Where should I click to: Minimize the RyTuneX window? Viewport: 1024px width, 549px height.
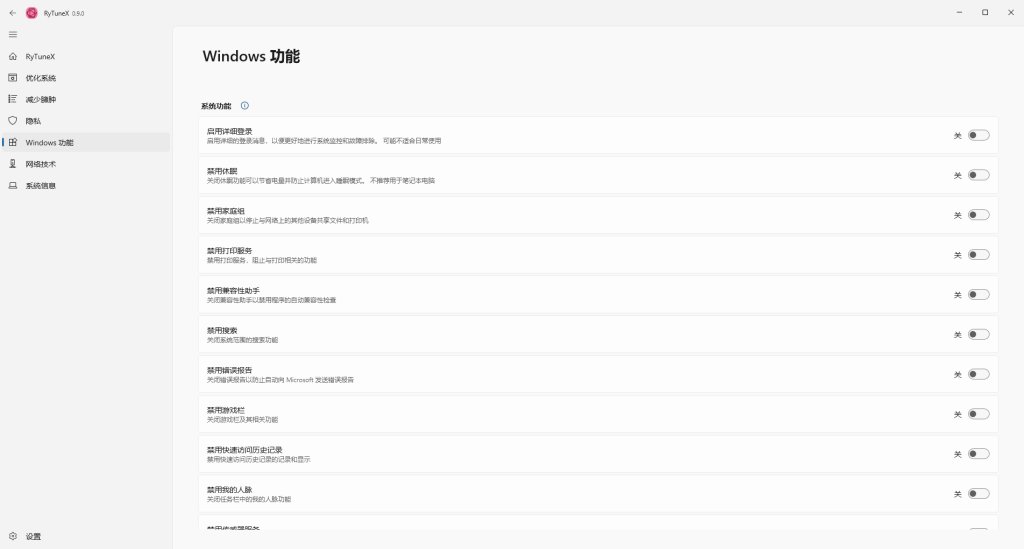point(959,12)
